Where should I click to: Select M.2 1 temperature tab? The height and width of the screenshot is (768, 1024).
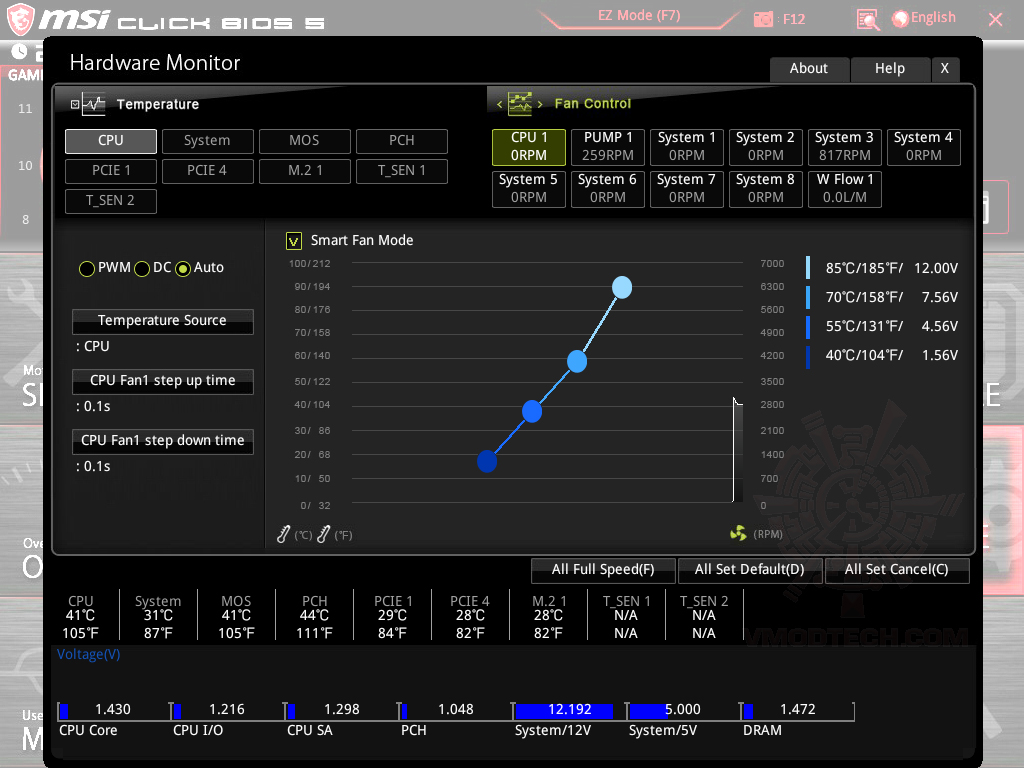pyautogui.click(x=304, y=171)
